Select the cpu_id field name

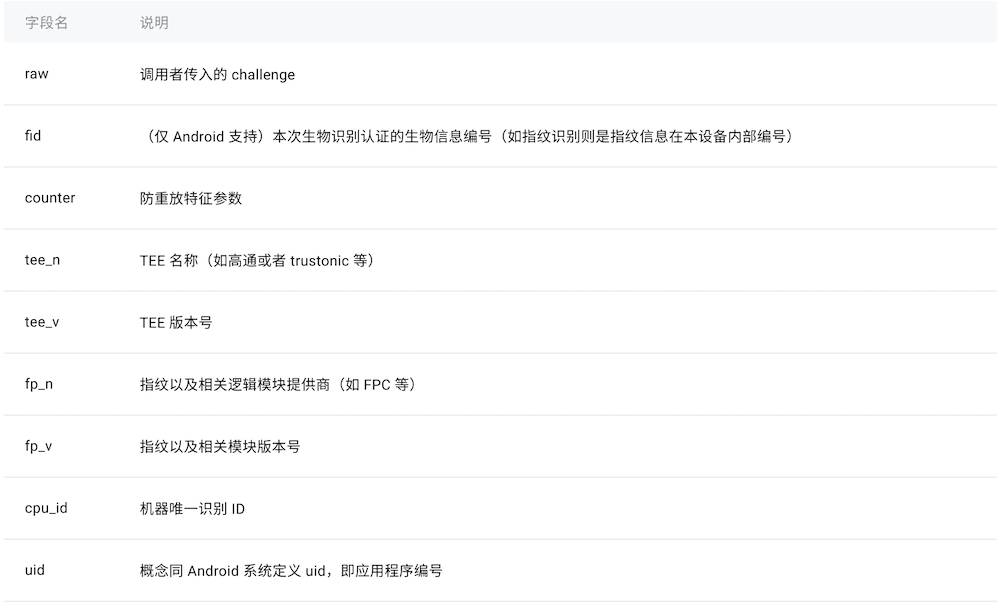[46, 508]
